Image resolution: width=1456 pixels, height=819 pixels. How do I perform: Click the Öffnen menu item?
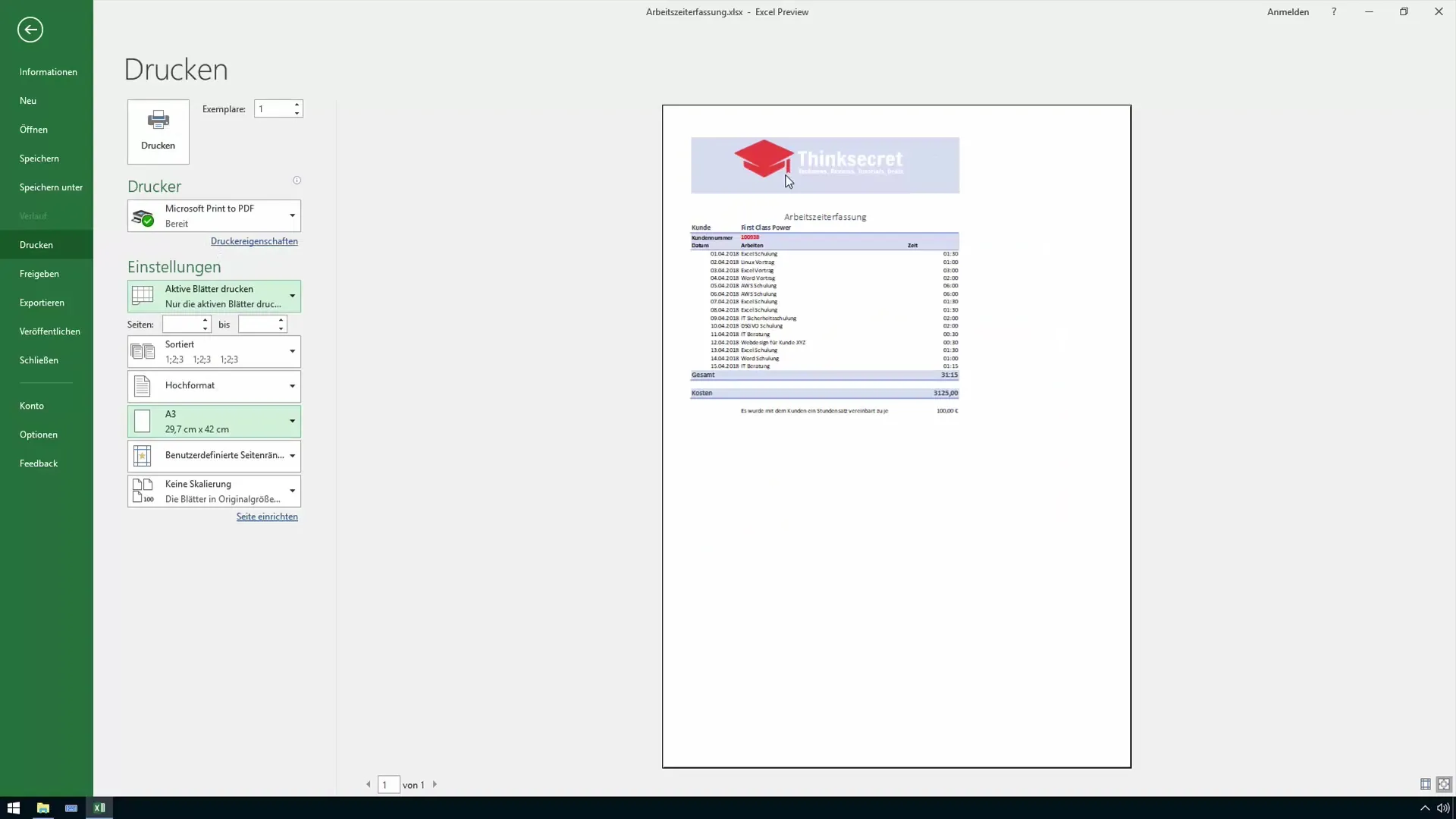click(33, 129)
